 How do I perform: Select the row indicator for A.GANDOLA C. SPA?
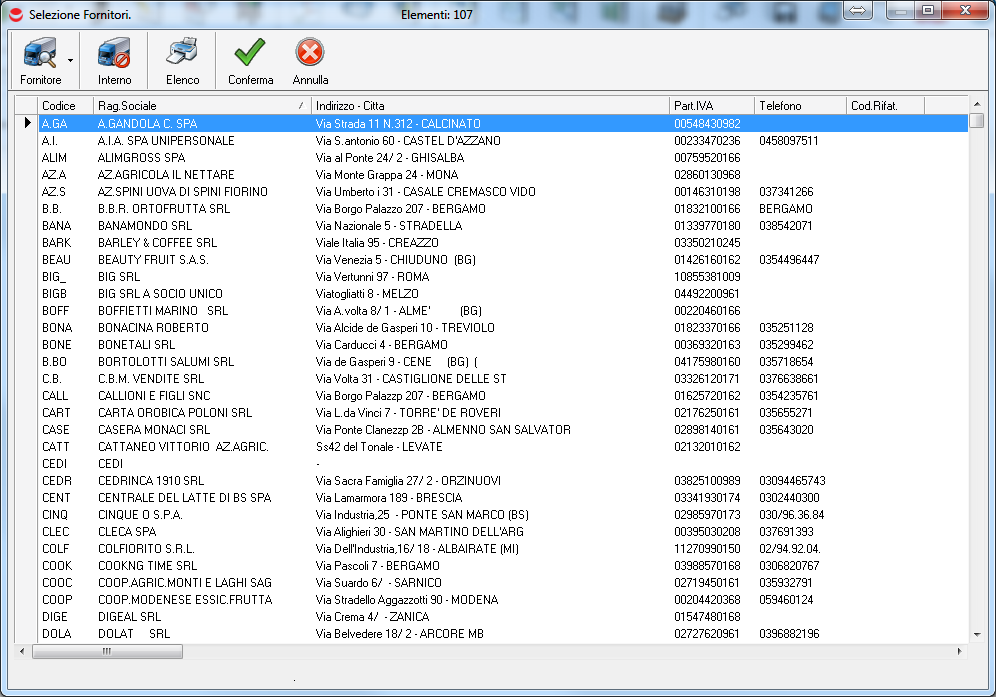tap(27, 123)
